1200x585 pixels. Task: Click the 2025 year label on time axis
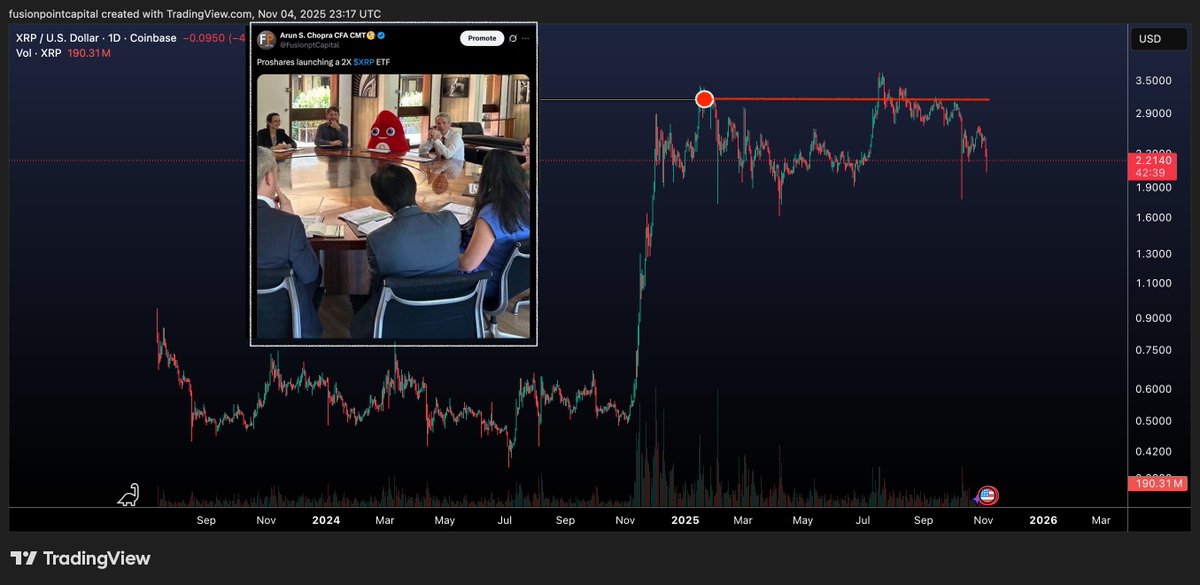(685, 520)
